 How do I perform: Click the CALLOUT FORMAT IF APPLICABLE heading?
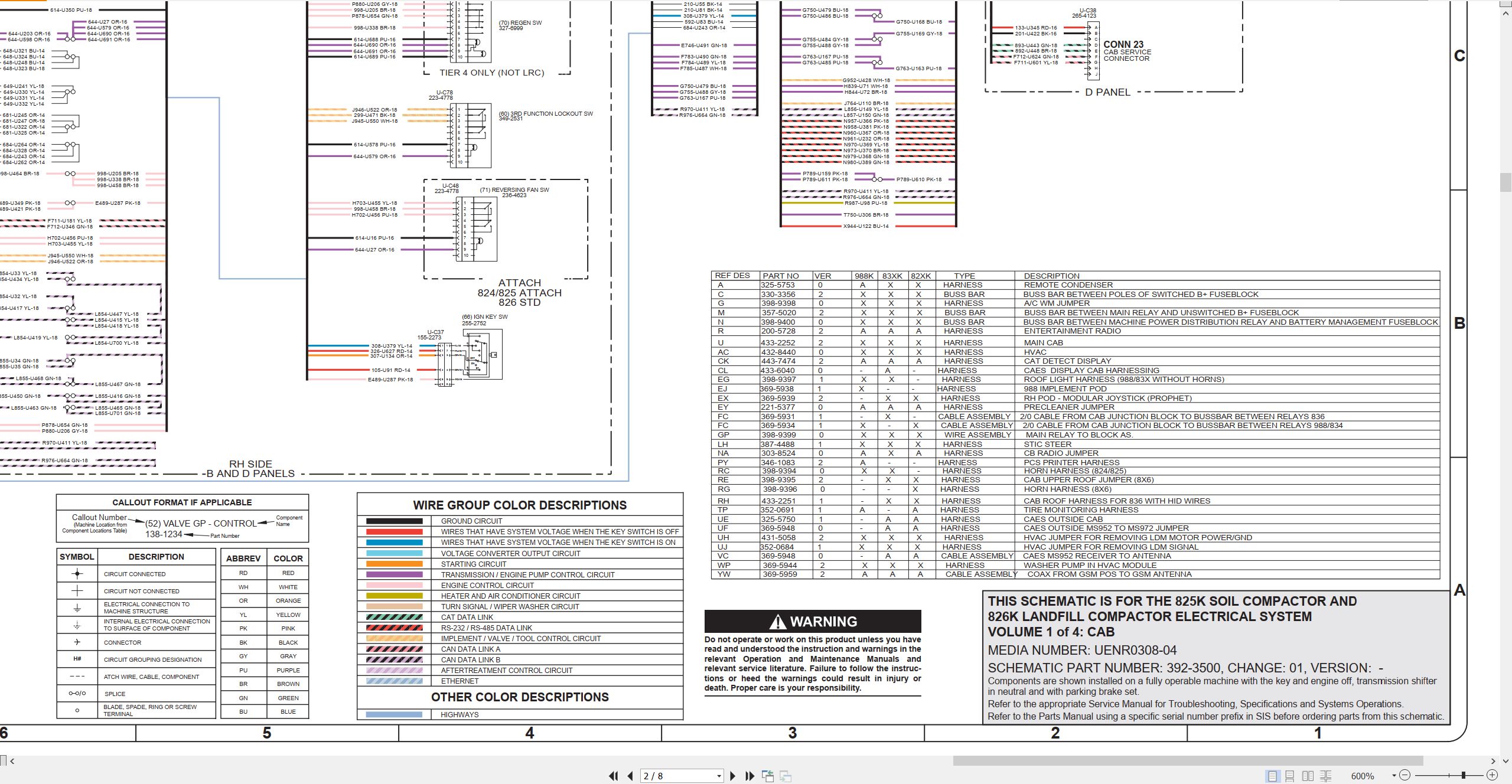click(182, 502)
